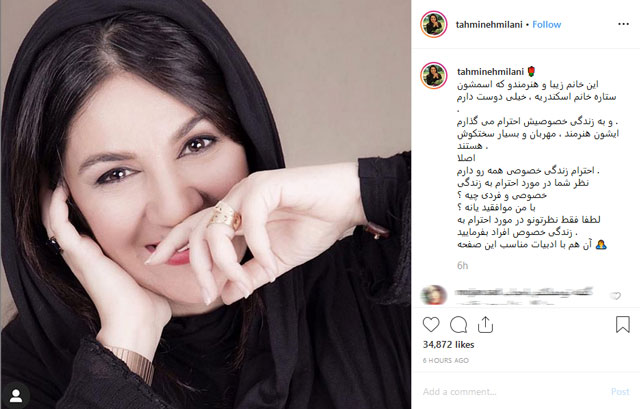The width and height of the screenshot is (640, 409).
Task: Focus the Add a comment field
Action: [510, 391]
